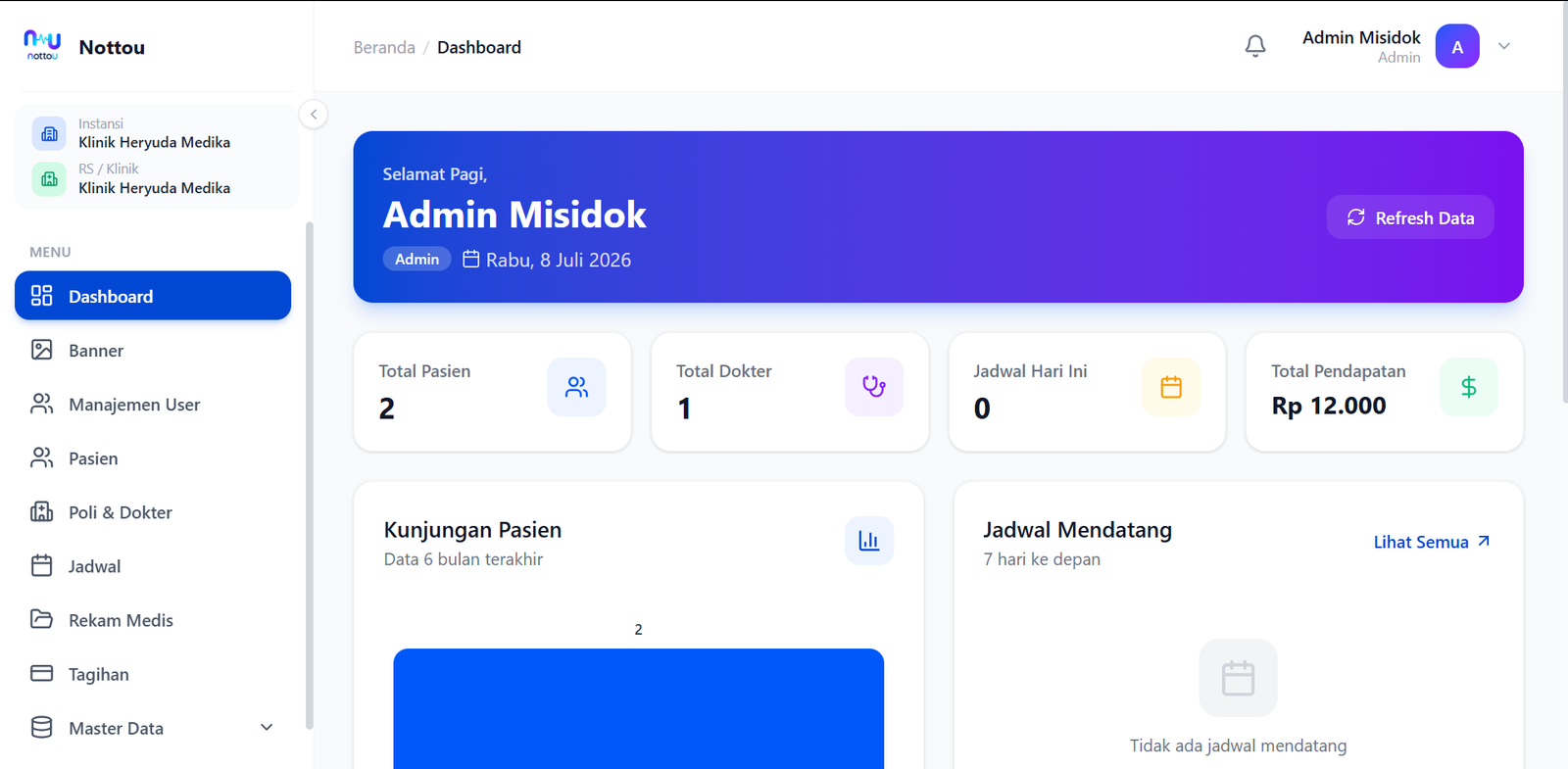Collapse the sidebar with the chevron button

(x=314, y=114)
